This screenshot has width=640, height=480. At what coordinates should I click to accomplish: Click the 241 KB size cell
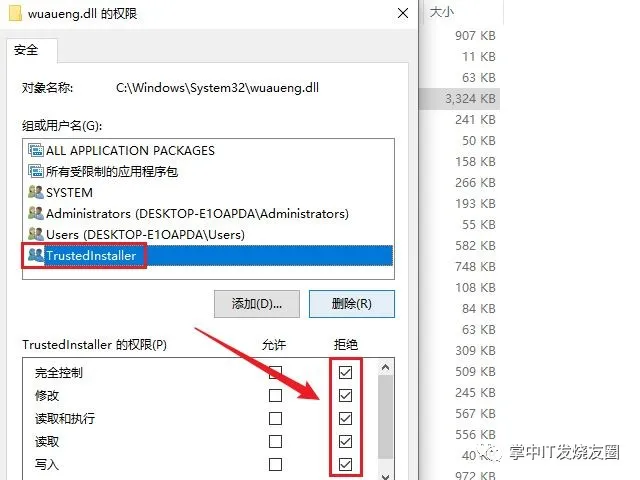tap(475, 120)
